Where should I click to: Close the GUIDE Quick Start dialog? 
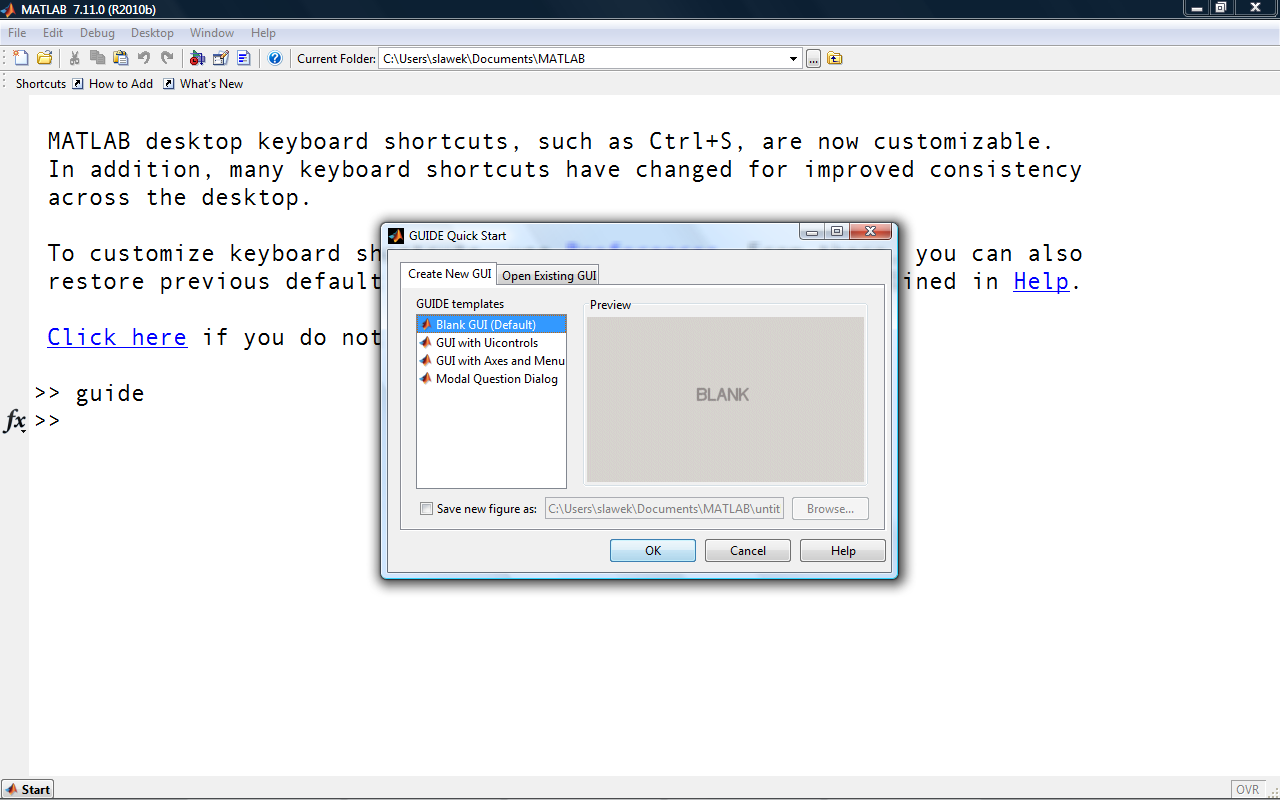(870, 231)
